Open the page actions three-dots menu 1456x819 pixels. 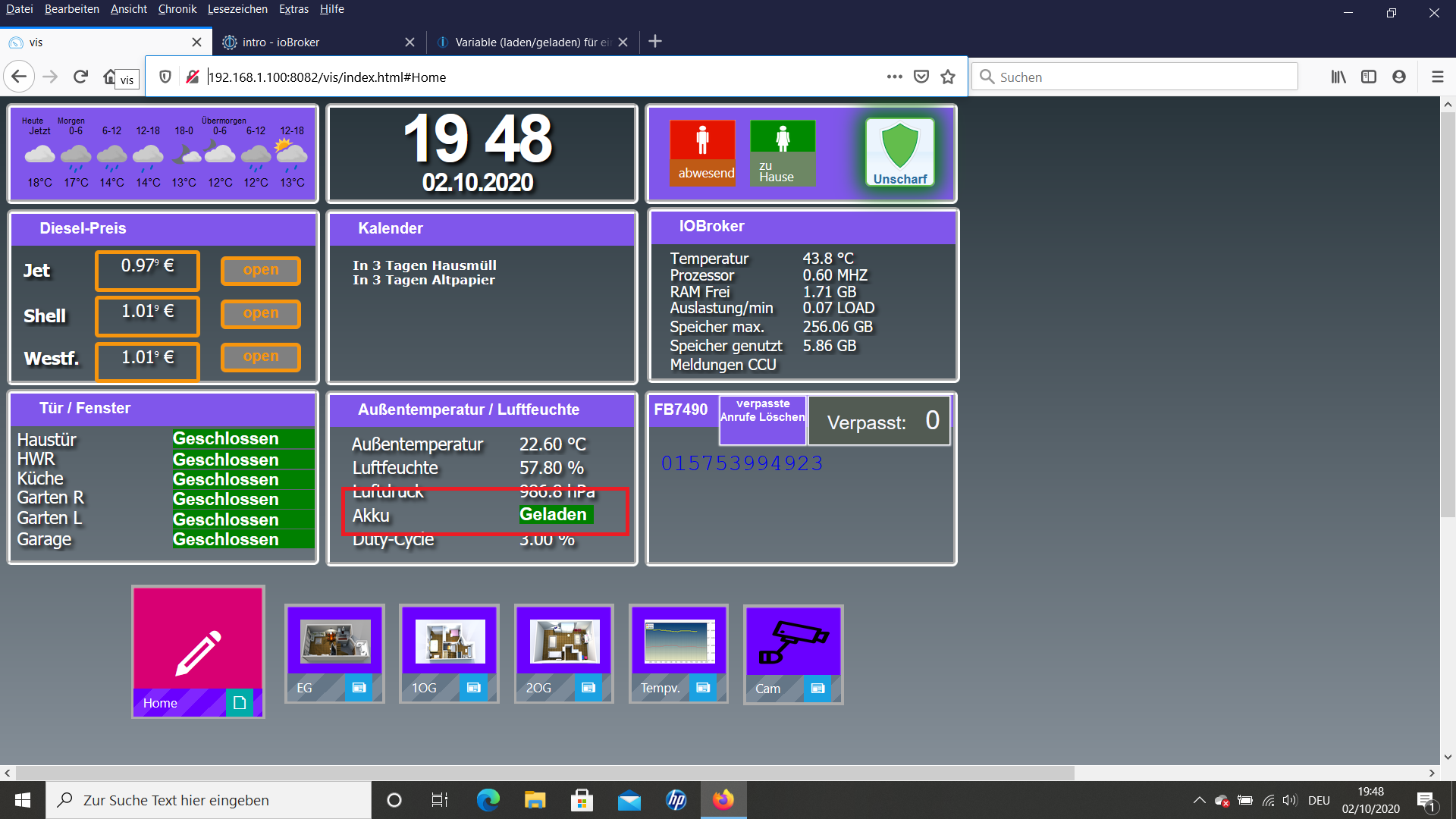pyautogui.click(x=894, y=77)
